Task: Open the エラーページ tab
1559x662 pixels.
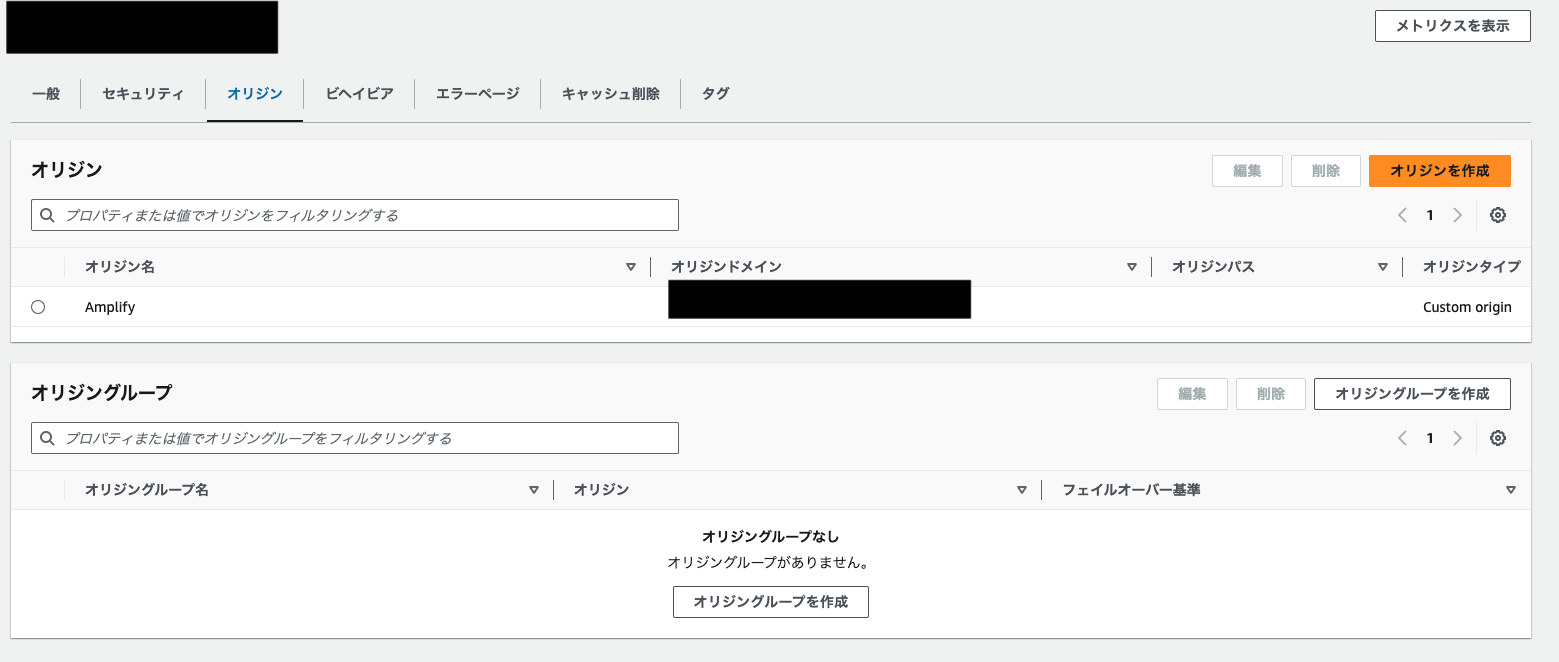Action: (477, 93)
